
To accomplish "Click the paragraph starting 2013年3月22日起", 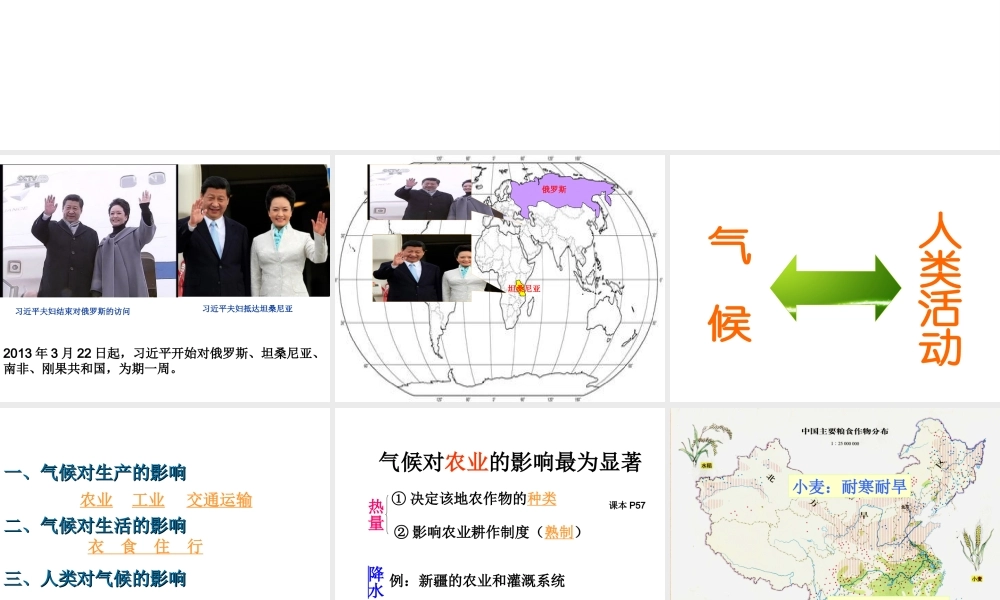I will [x=162, y=361].
